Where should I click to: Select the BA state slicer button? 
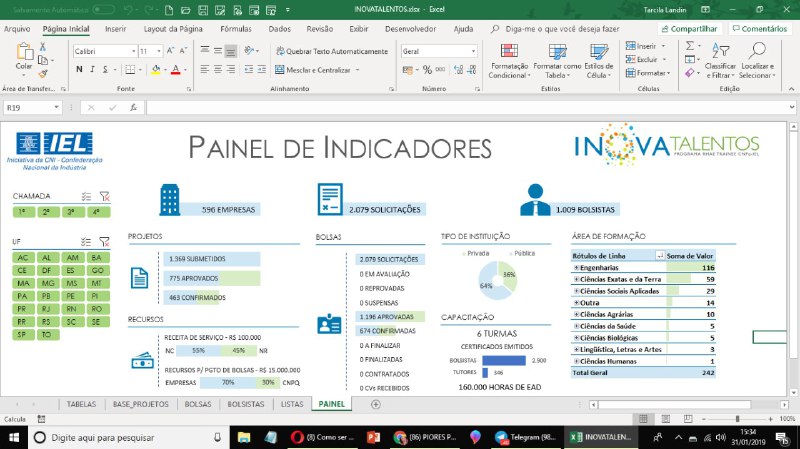(97, 258)
